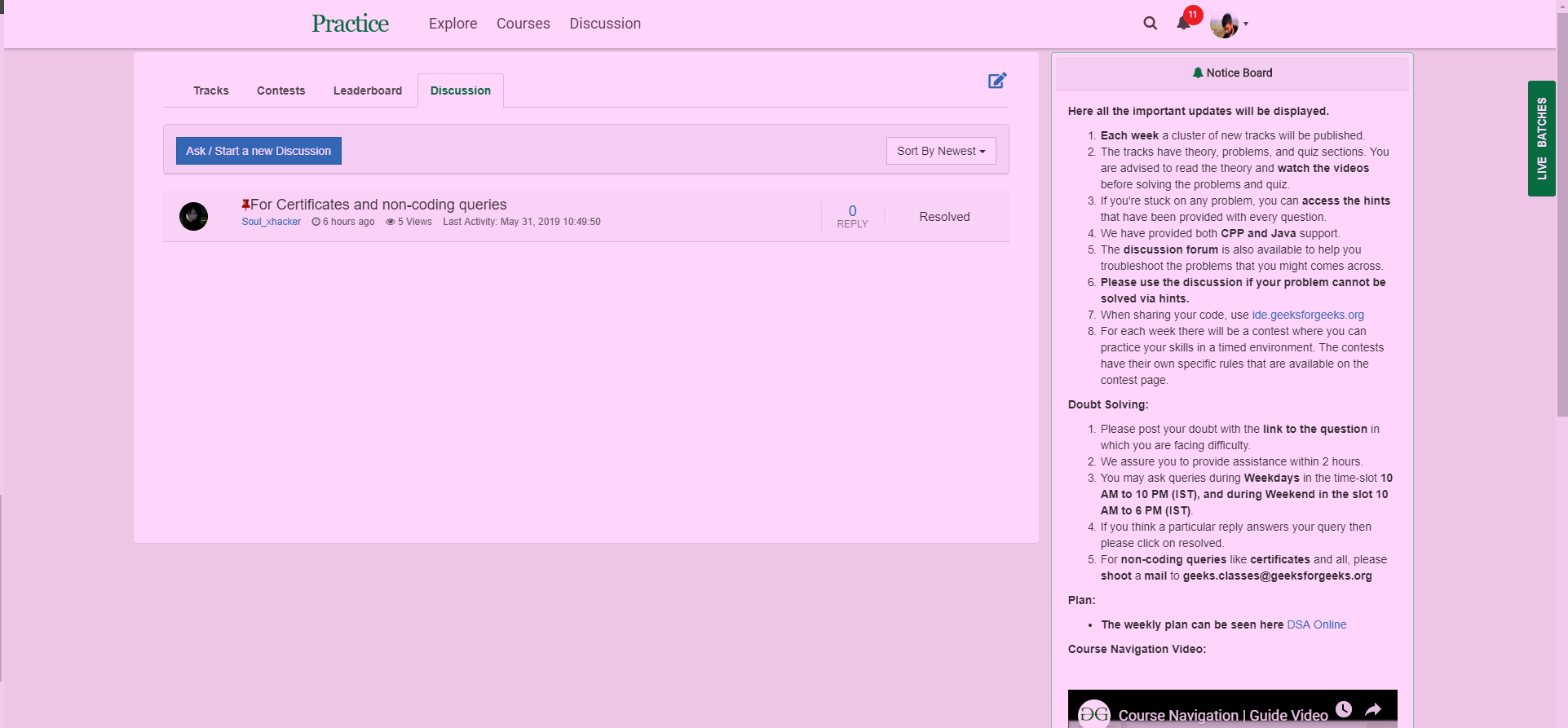Open the Live Batches side tab

1542,139
